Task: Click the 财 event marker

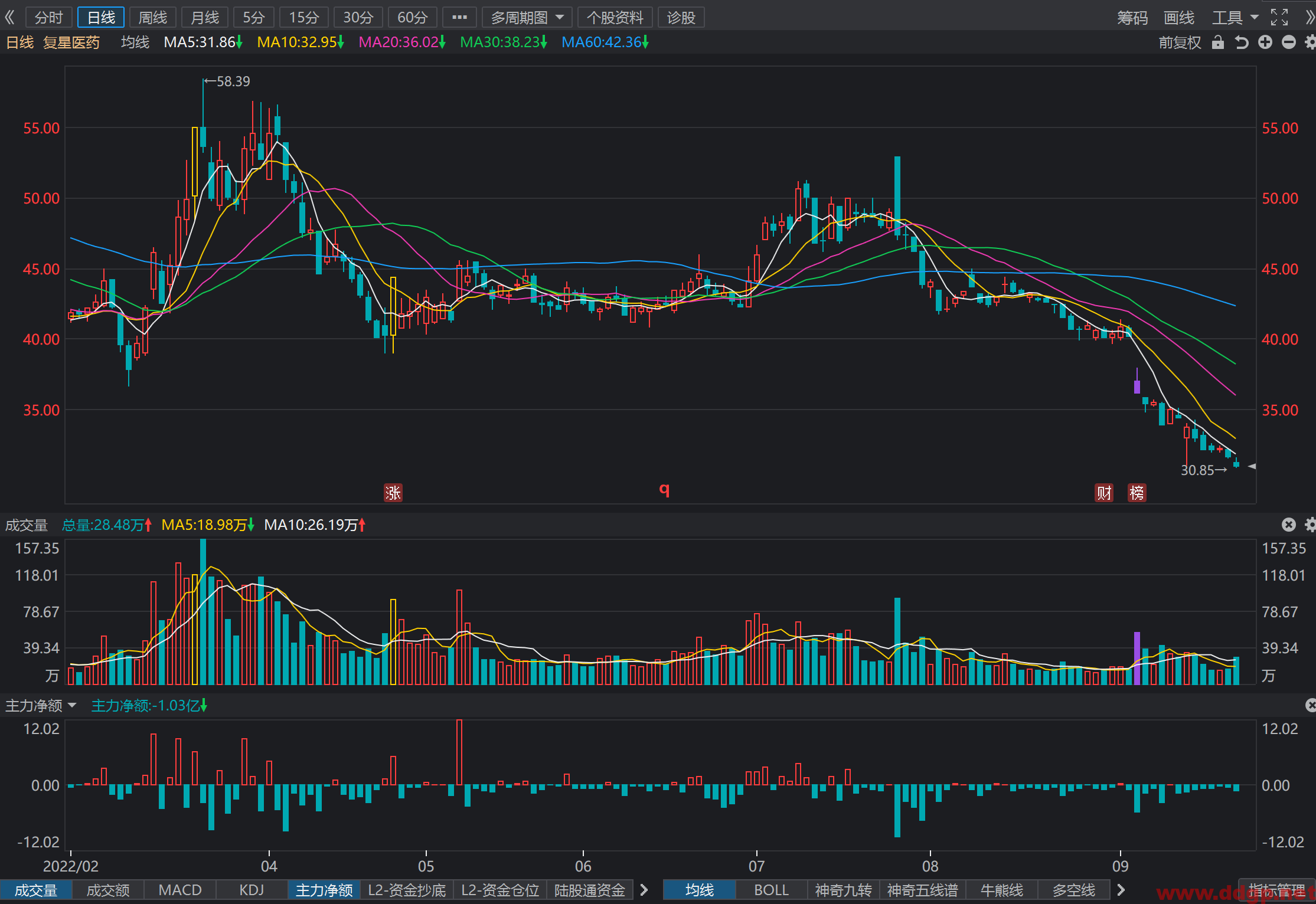Action: tap(1104, 493)
